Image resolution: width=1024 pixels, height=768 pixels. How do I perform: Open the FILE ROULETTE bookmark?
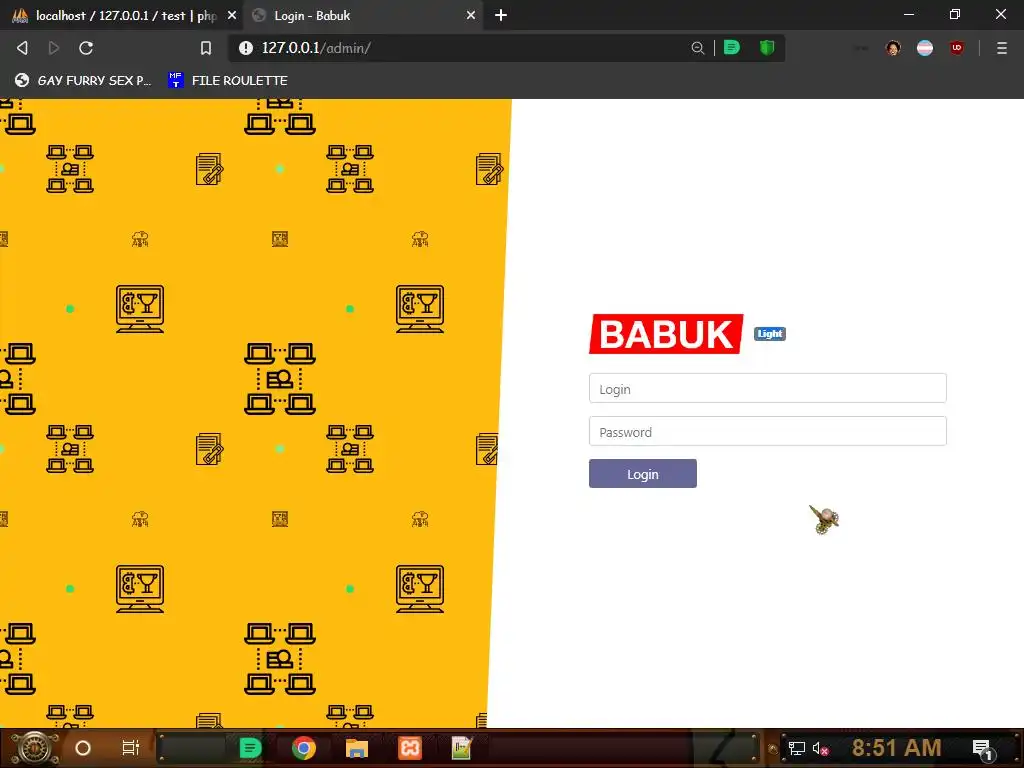[227, 80]
